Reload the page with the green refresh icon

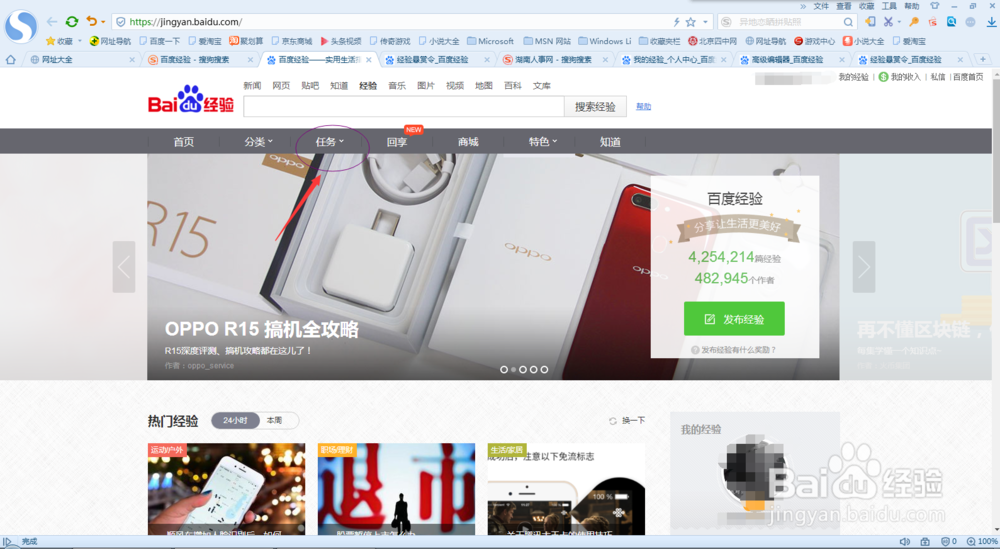[72, 22]
